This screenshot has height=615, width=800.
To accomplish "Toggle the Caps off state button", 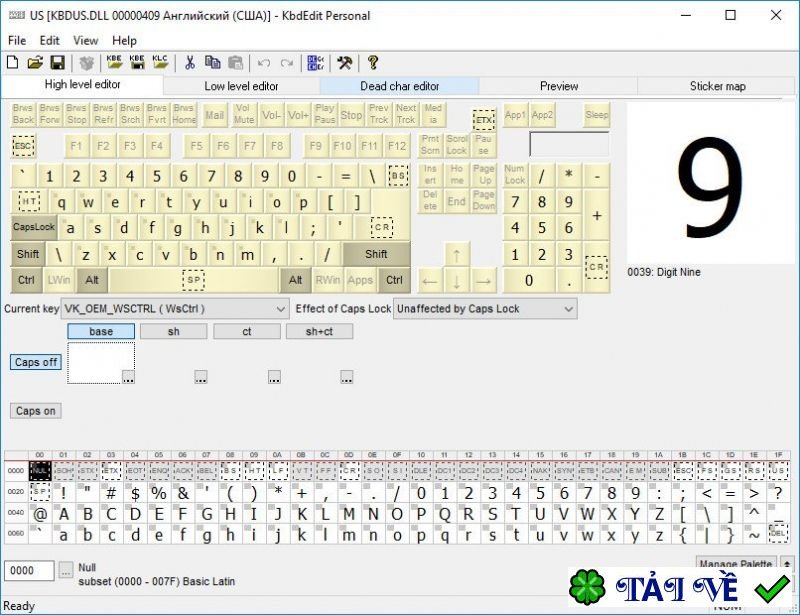I will [36, 362].
